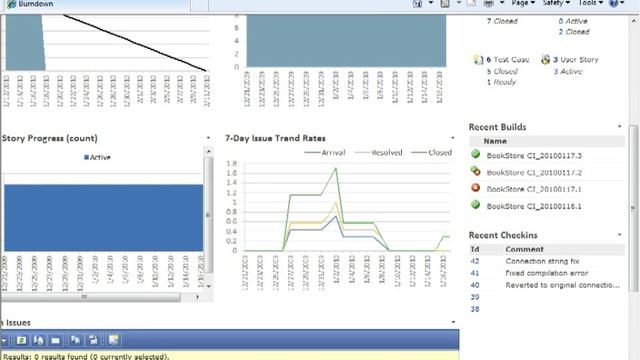Image resolution: width=640 pixels, height=360 pixels.
Task: Click the green spreadsheet icon in Issues toolbar
Action: (22, 340)
